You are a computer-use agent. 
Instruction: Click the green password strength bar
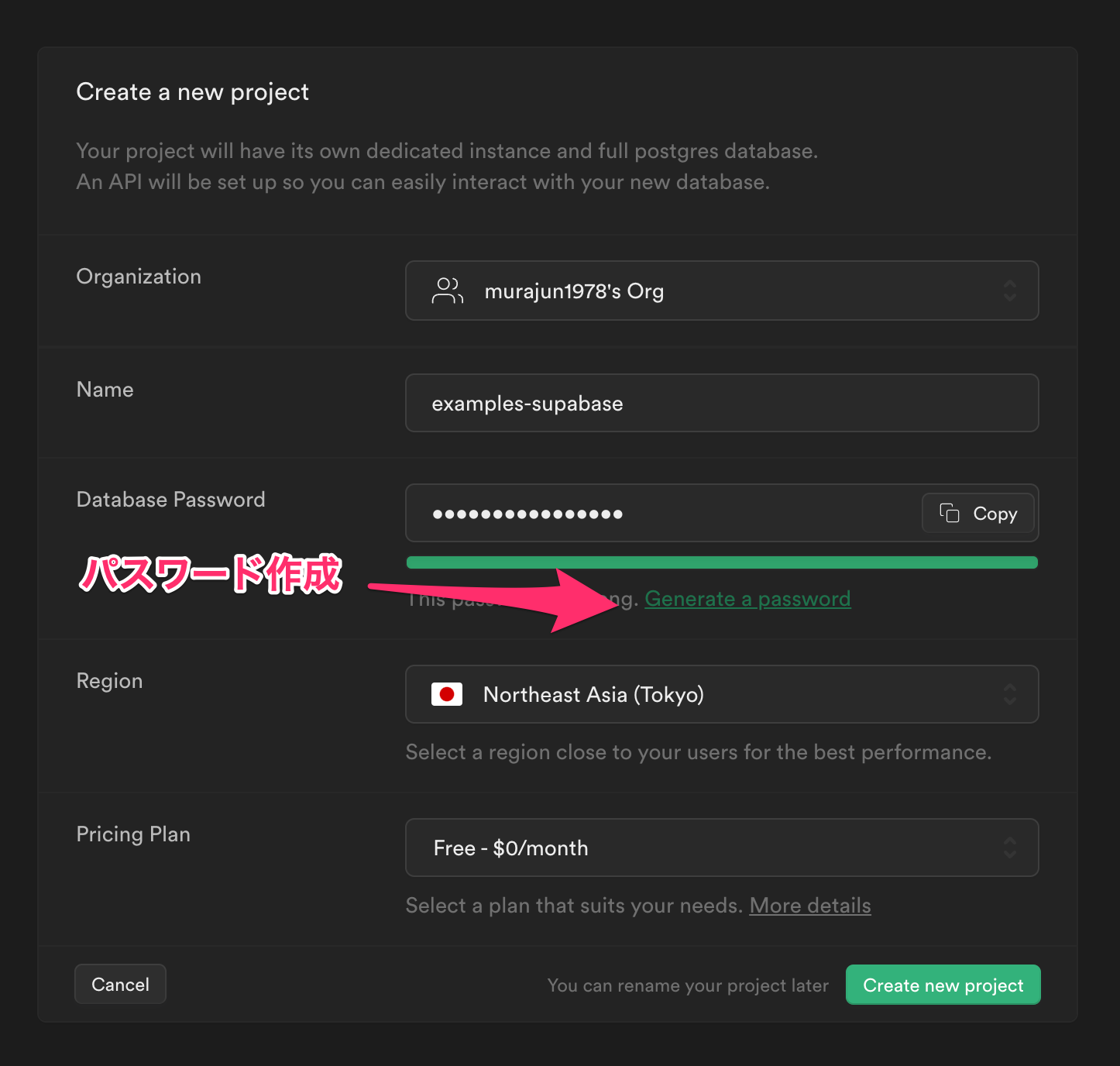tap(720, 562)
